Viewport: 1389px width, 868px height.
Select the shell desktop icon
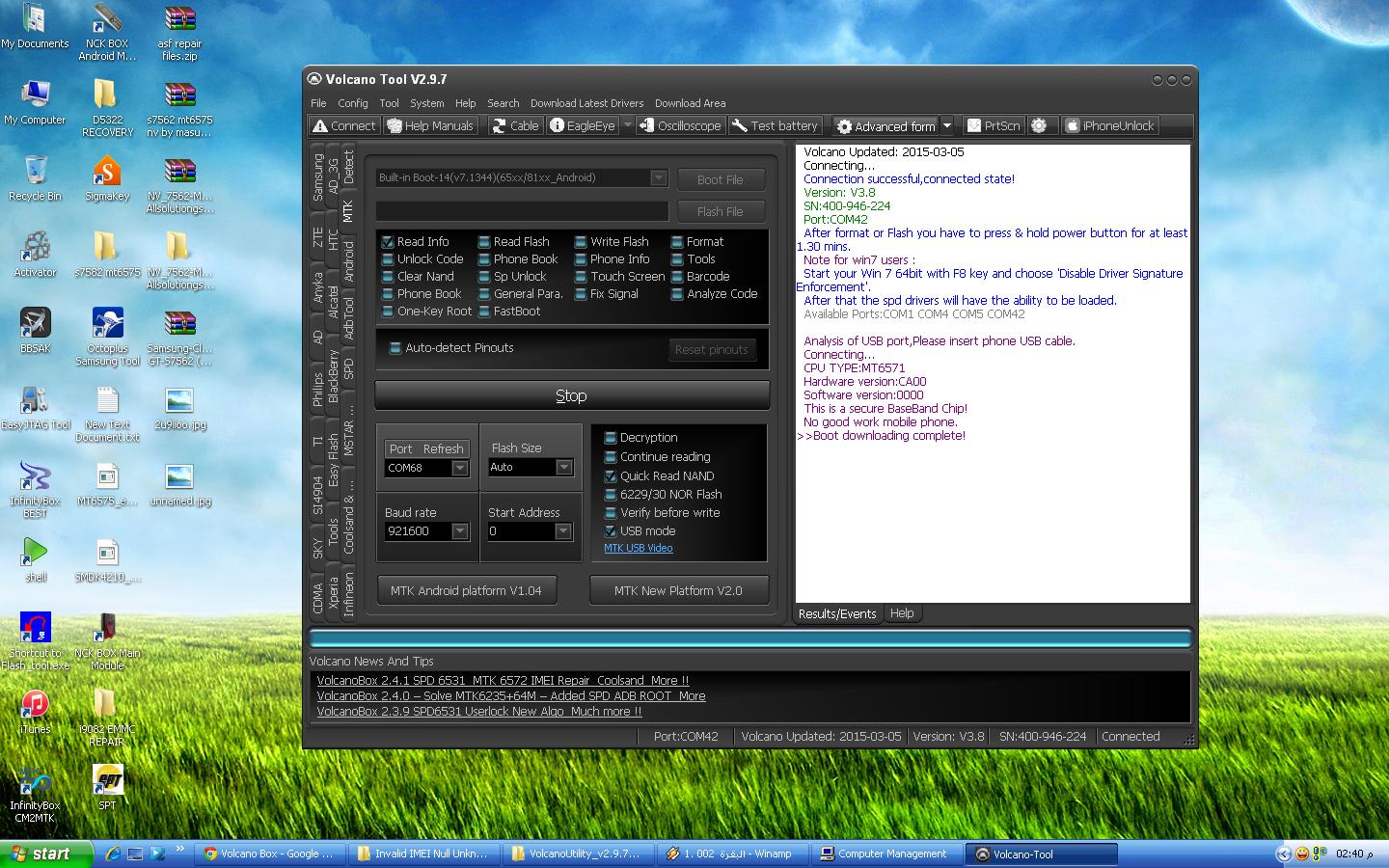point(36,559)
